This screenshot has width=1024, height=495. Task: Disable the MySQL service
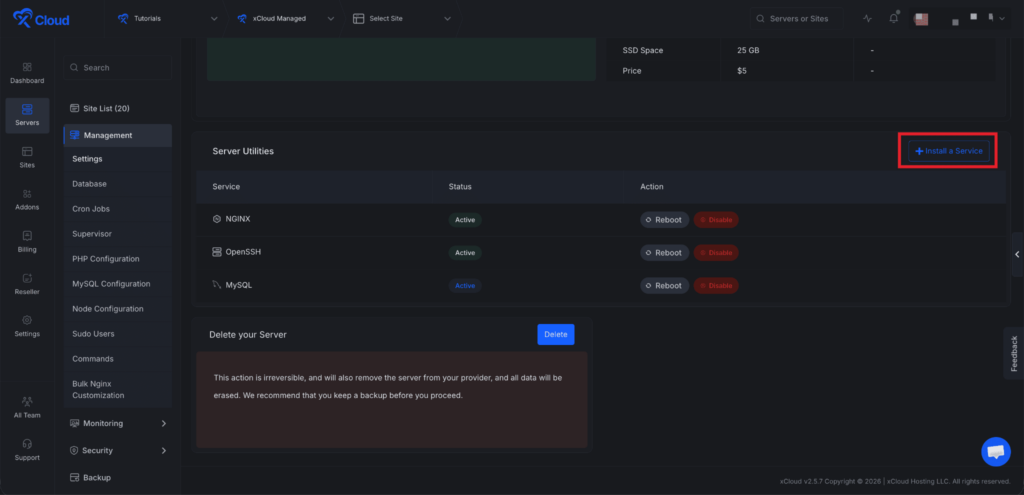(x=716, y=285)
